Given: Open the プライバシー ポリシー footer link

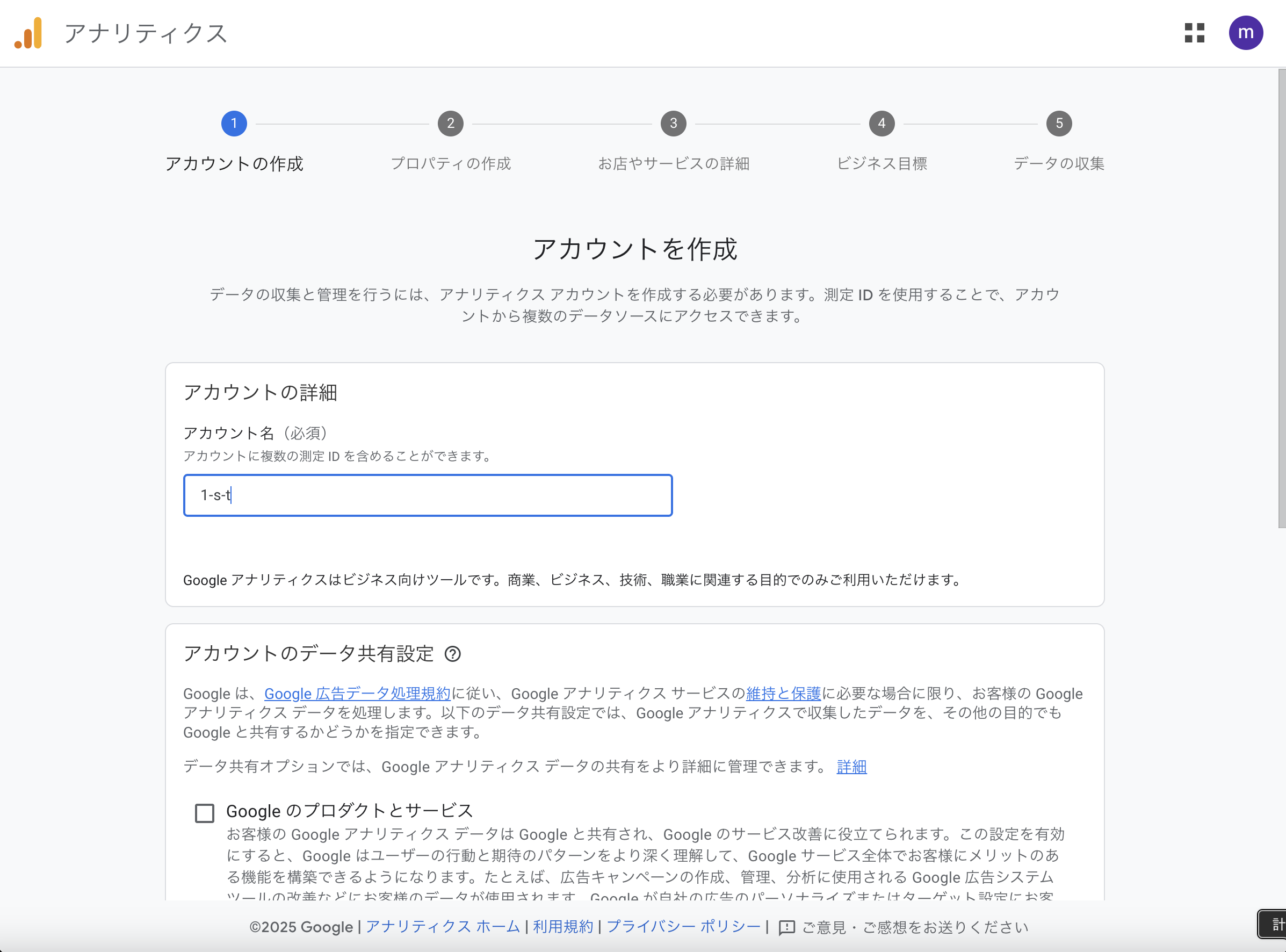Looking at the screenshot, I should pyautogui.click(x=683, y=927).
